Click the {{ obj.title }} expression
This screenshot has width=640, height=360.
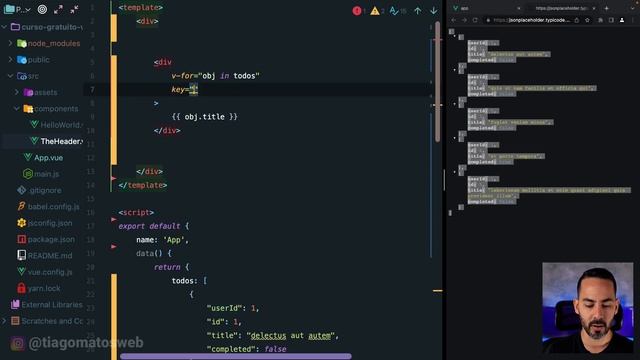click(x=204, y=117)
